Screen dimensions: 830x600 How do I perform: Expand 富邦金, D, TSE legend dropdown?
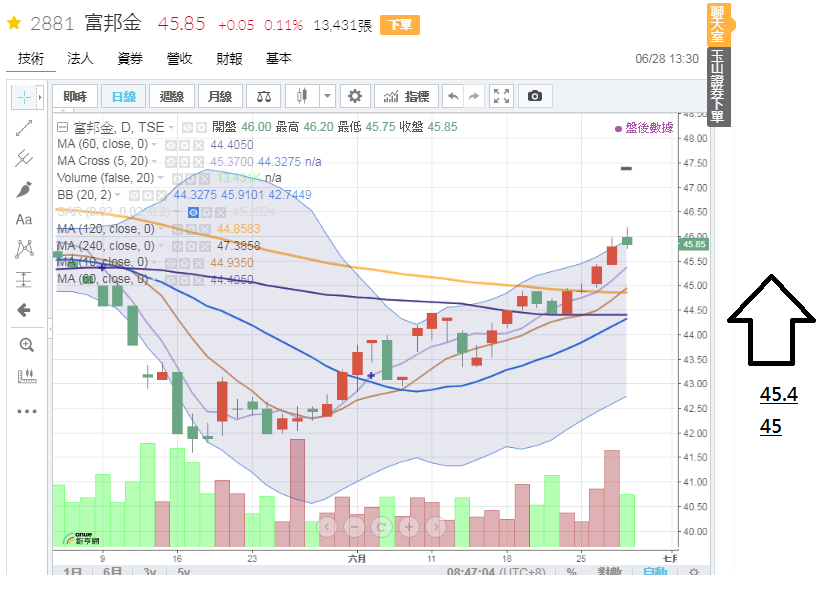click(x=171, y=128)
